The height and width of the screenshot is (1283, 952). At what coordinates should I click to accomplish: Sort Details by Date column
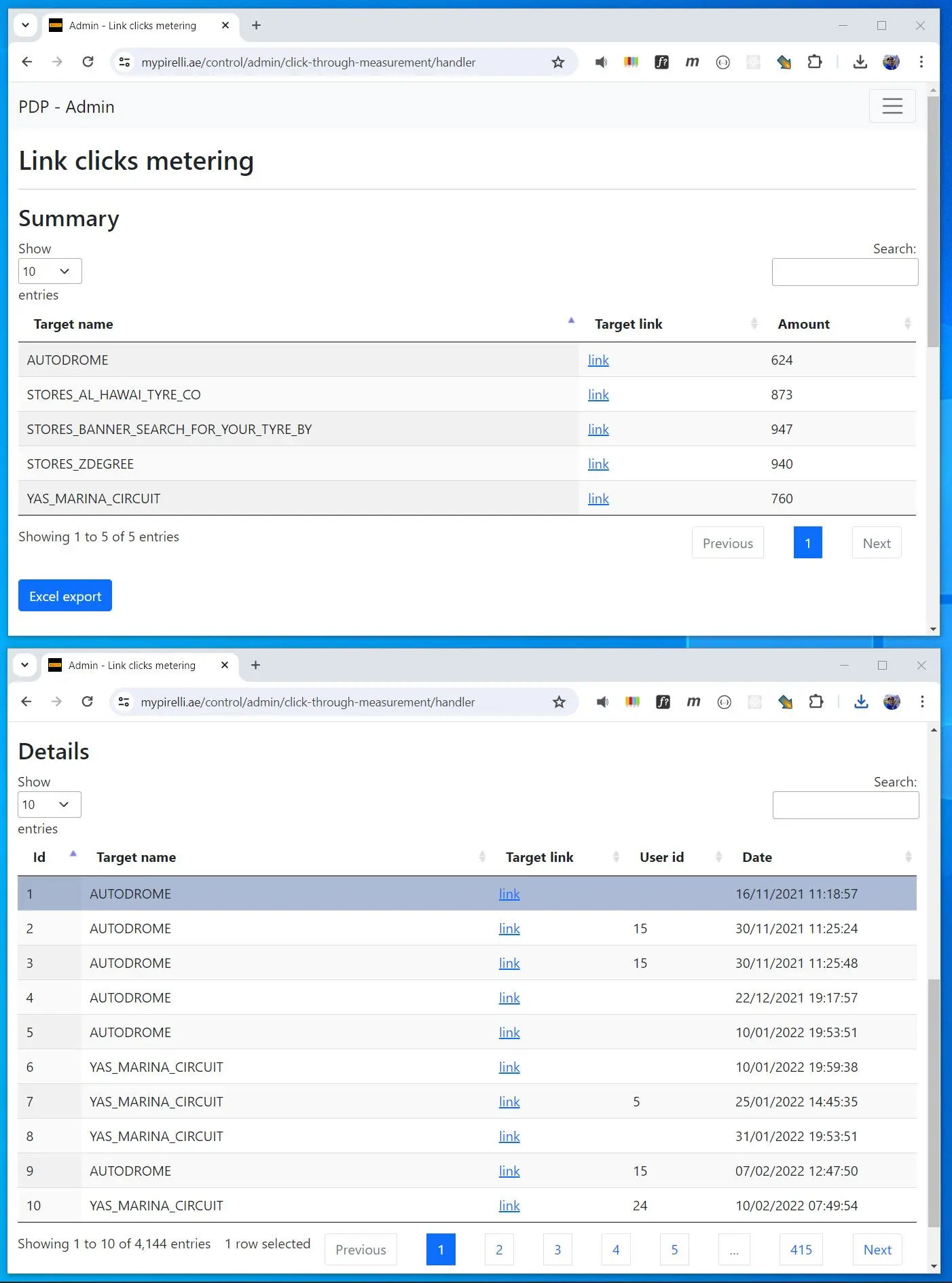(x=822, y=857)
